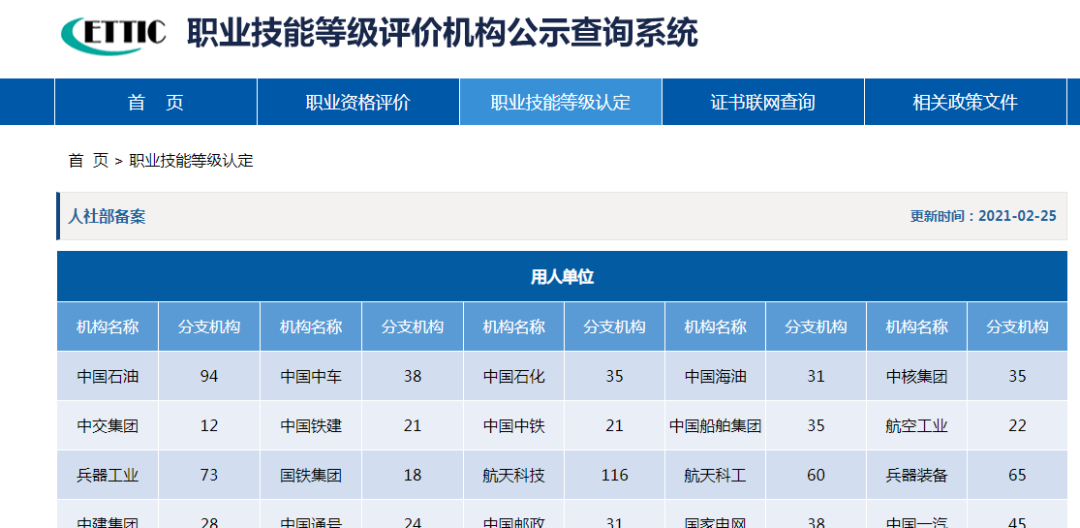Click branch count 12 for 中交集团
The height and width of the screenshot is (528, 1080).
(209, 426)
